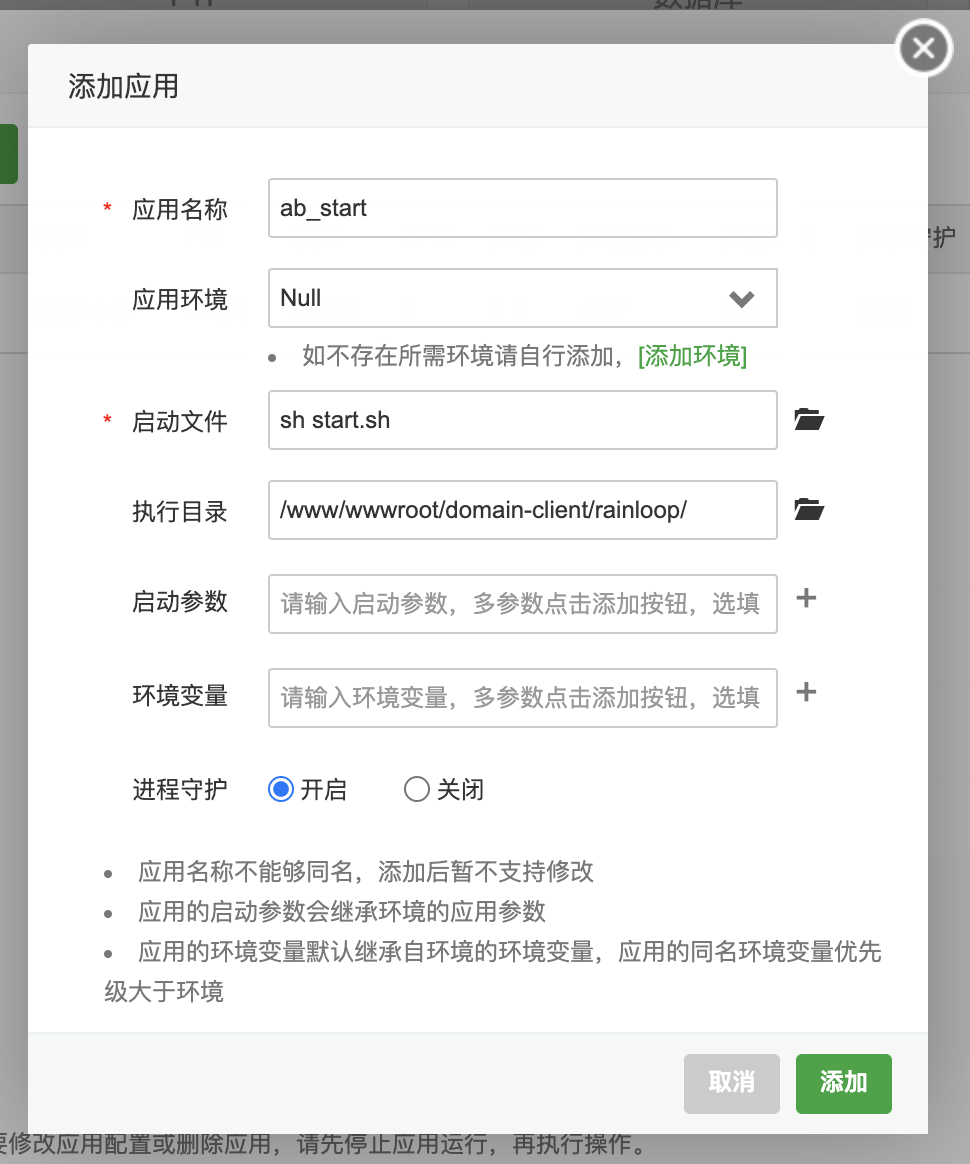Click the 应用环境 label
Screen dimensions: 970x1164
(x=180, y=300)
